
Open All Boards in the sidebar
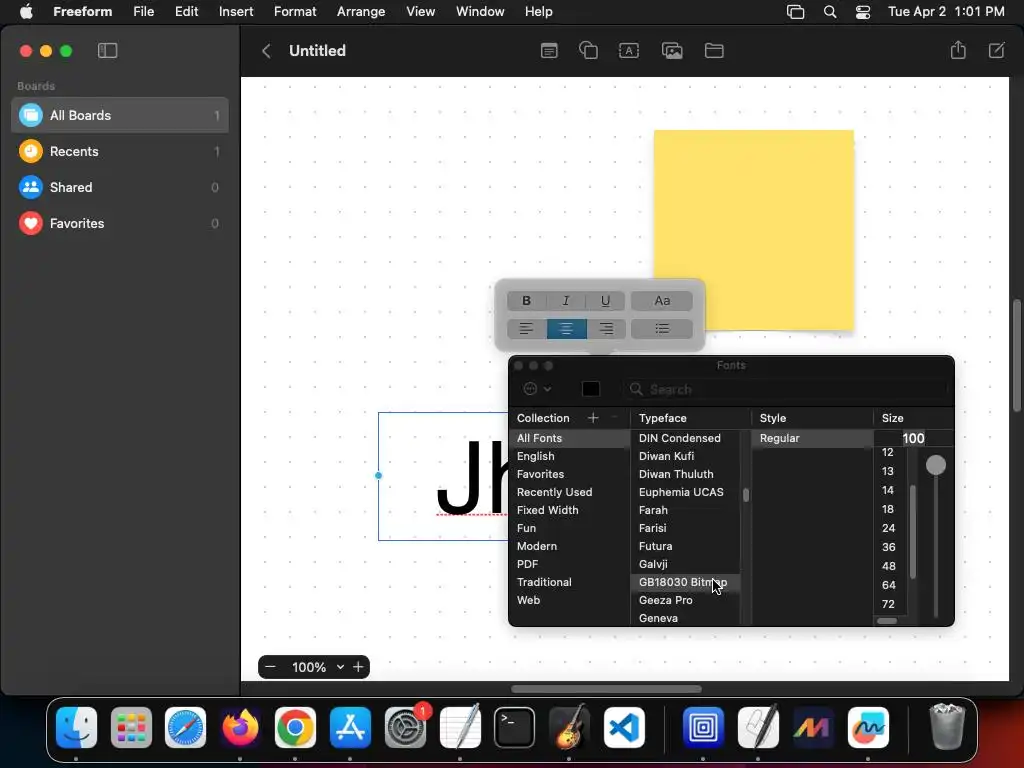pos(120,116)
